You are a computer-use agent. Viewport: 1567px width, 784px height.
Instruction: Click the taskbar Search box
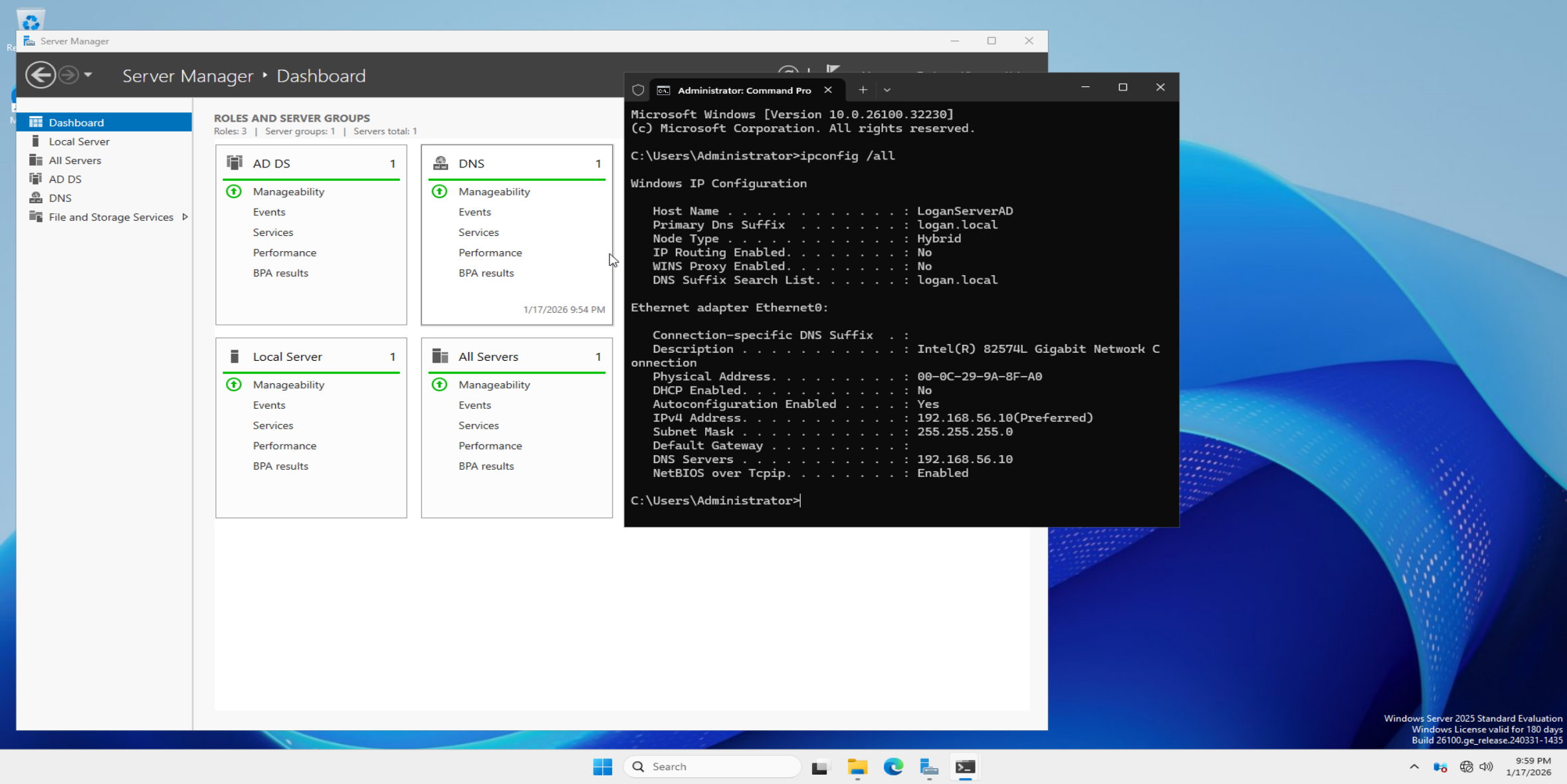click(x=712, y=767)
